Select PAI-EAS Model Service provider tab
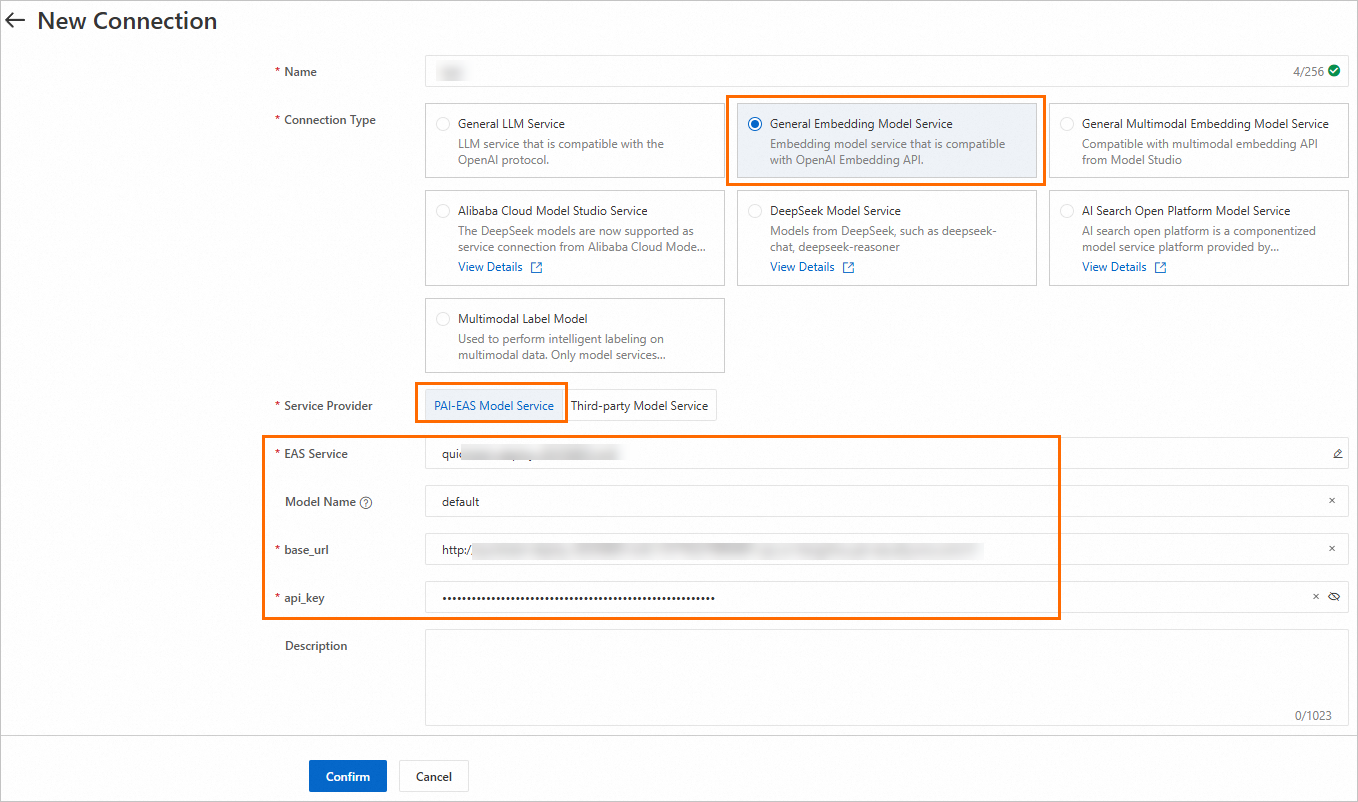Image resolution: width=1358 pixels, height=802 pixels. (x=493, y=406)
